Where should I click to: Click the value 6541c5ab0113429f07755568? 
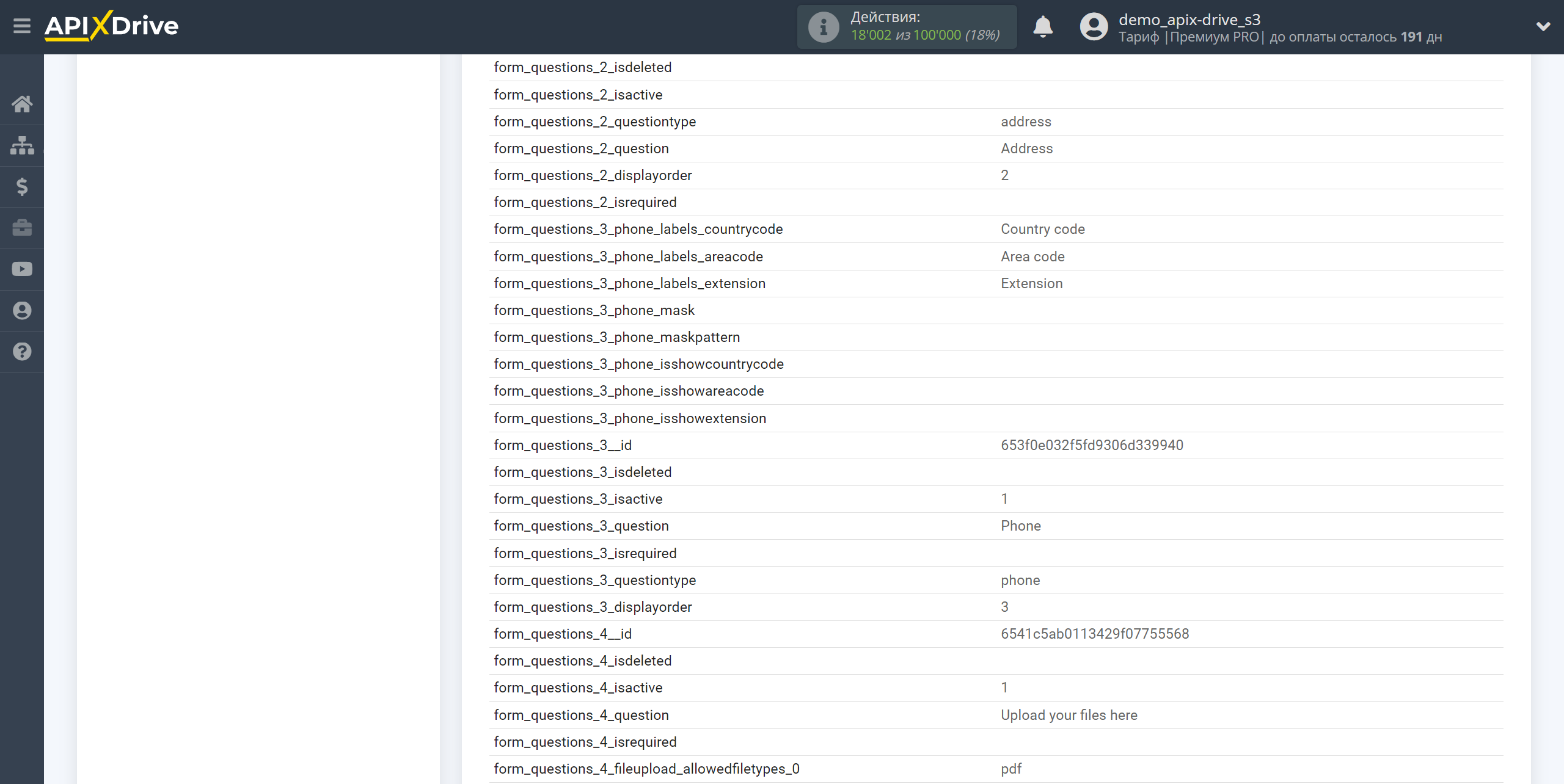point(1095,634)
